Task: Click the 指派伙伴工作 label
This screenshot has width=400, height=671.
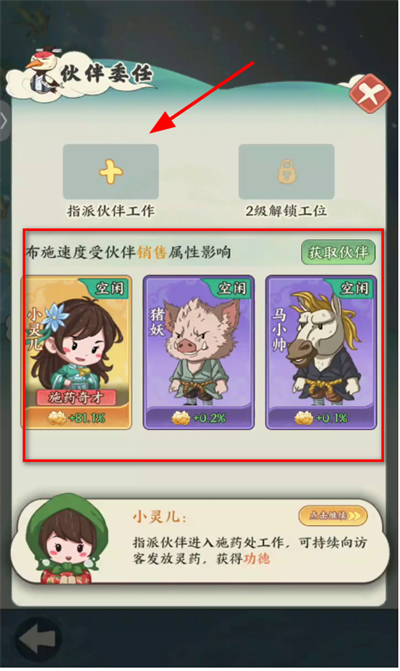Action: 111,211
